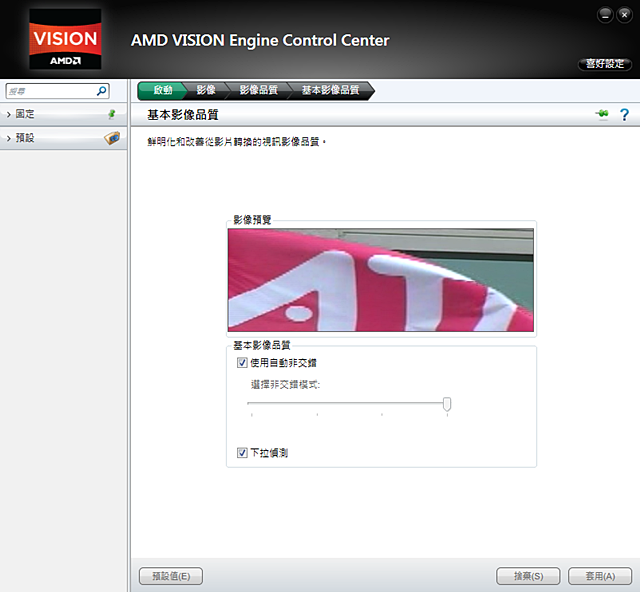Toggle 下拉偵測 checkbox
Screen dimensions: 640x592
tap(242, 453)
